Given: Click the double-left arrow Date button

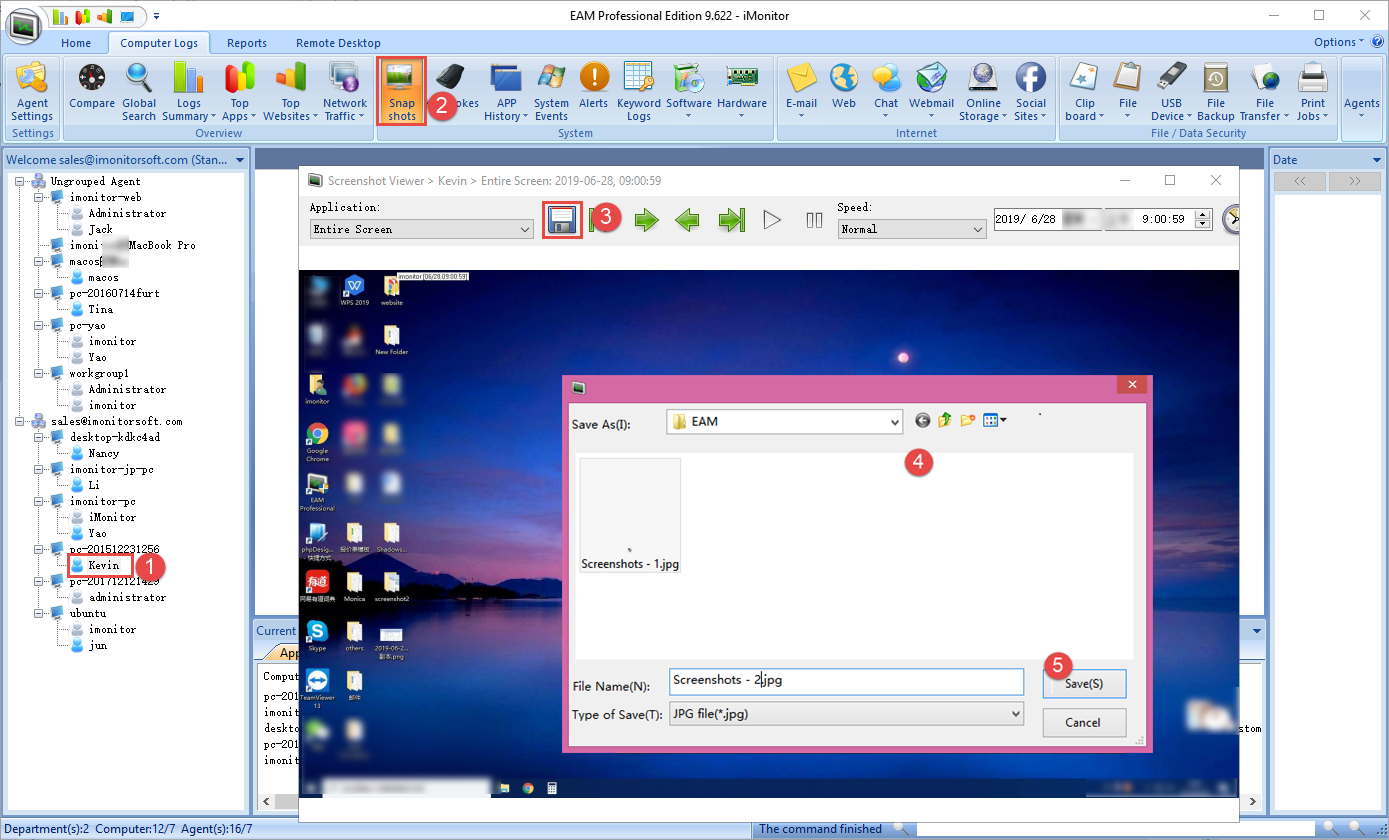Looking at the screenshot, I should point(1300,182).
